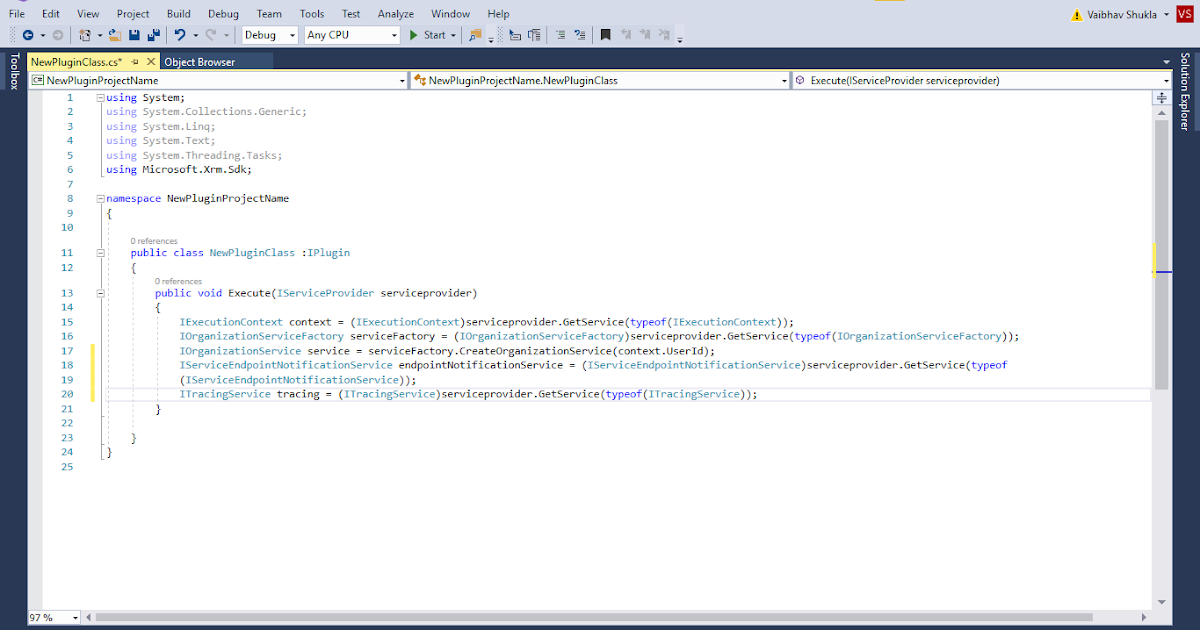This screenshot has width=1200, height=630.
Task: Click the Open File toolbar icon
Action: click(x=113, y=34)
